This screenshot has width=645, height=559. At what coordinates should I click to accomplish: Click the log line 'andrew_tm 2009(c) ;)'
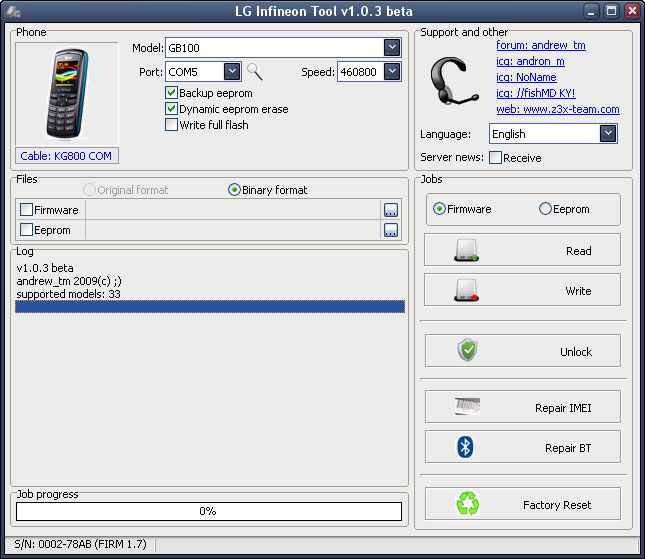pyautogui.click(x=69, y=281)
